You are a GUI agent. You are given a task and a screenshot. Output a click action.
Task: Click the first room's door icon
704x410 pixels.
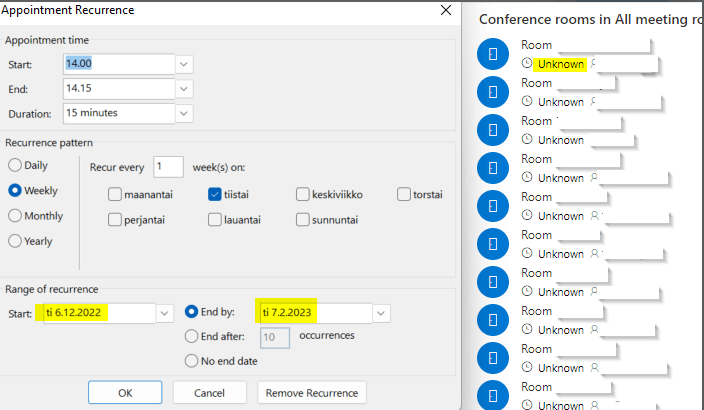point(493,54)
